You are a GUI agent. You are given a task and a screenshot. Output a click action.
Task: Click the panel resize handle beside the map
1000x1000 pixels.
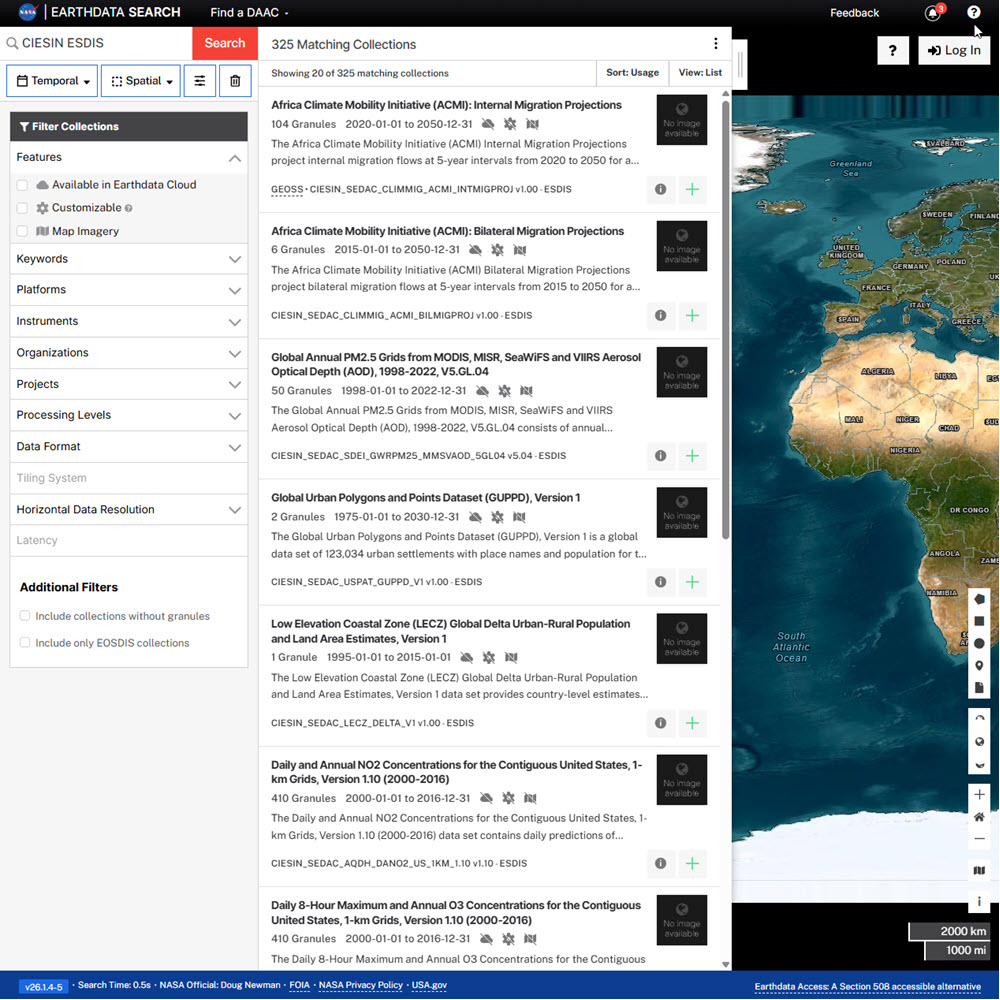[739, 64]
